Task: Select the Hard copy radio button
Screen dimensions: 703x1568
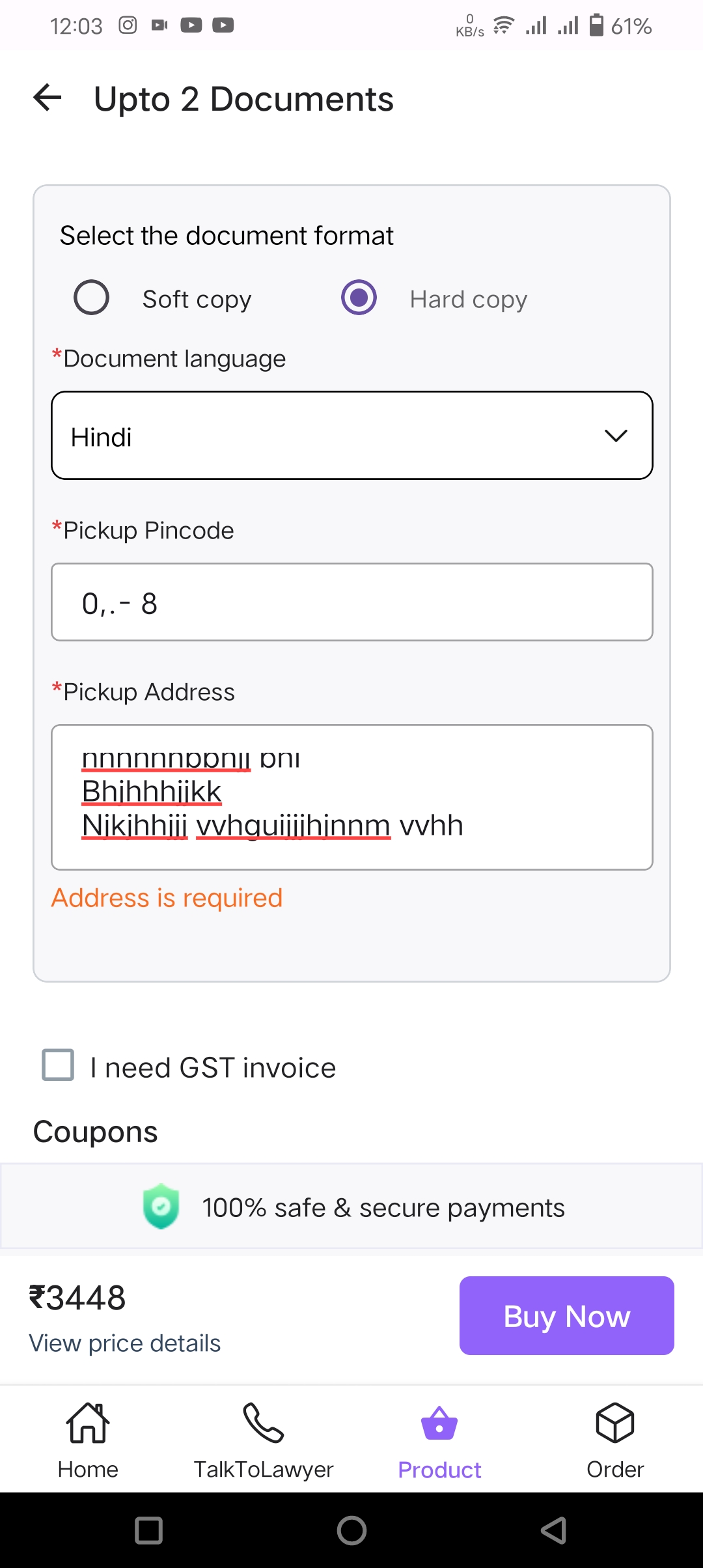Action: (x=359, y=298)
